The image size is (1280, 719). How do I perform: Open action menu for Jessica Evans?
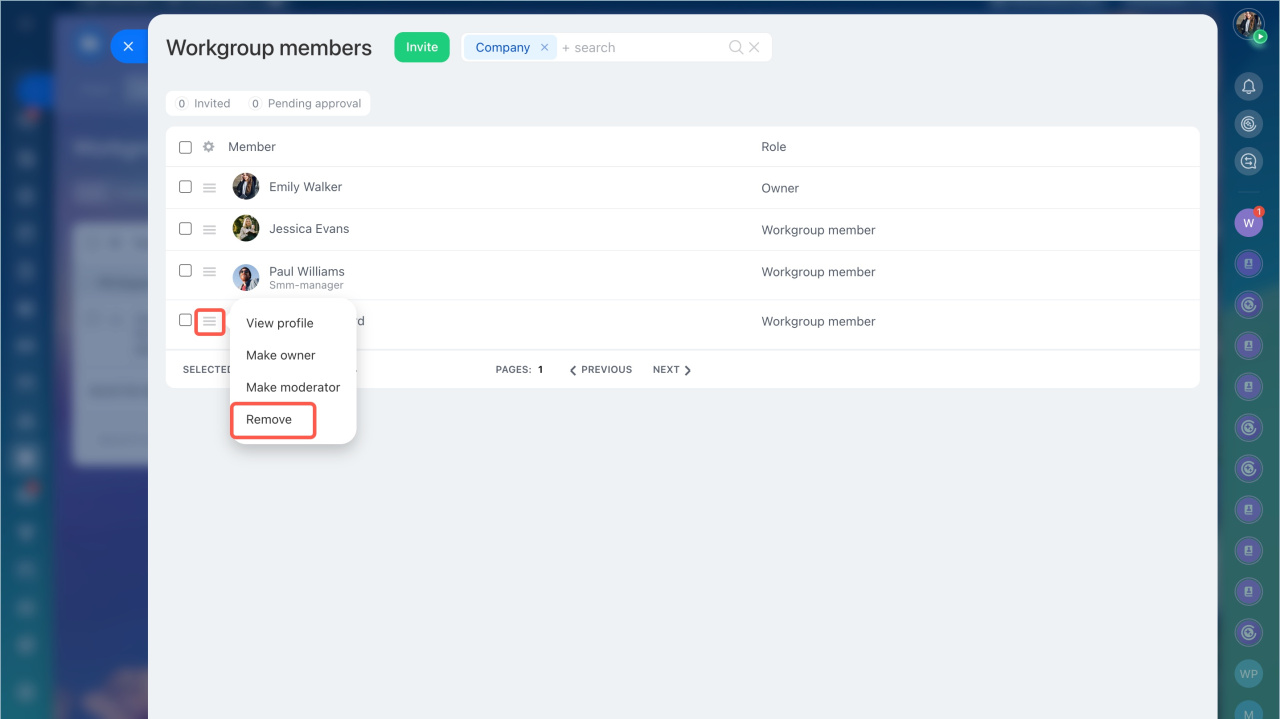tap(209, 230)
